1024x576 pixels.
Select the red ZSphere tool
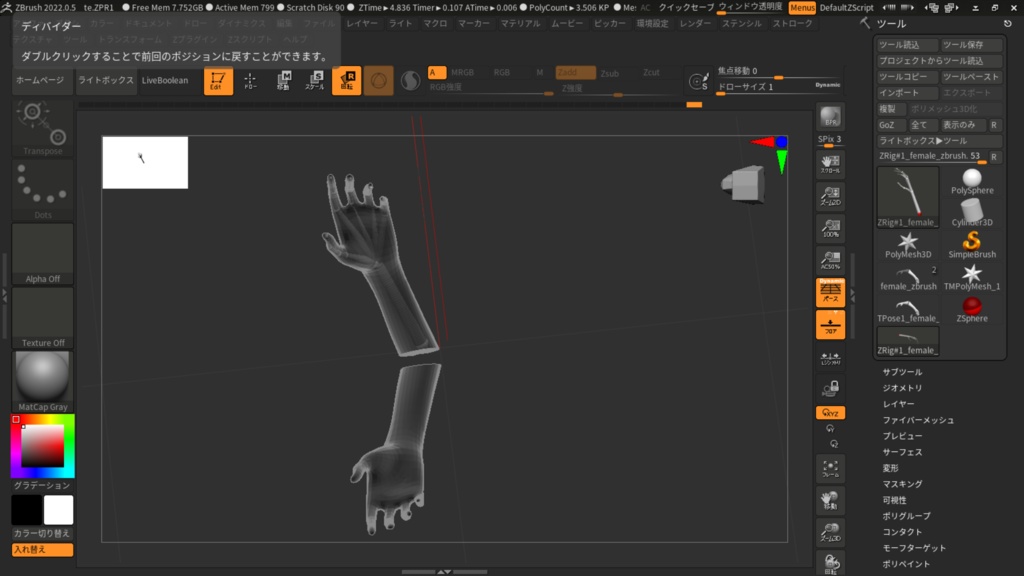click(972, 310)
